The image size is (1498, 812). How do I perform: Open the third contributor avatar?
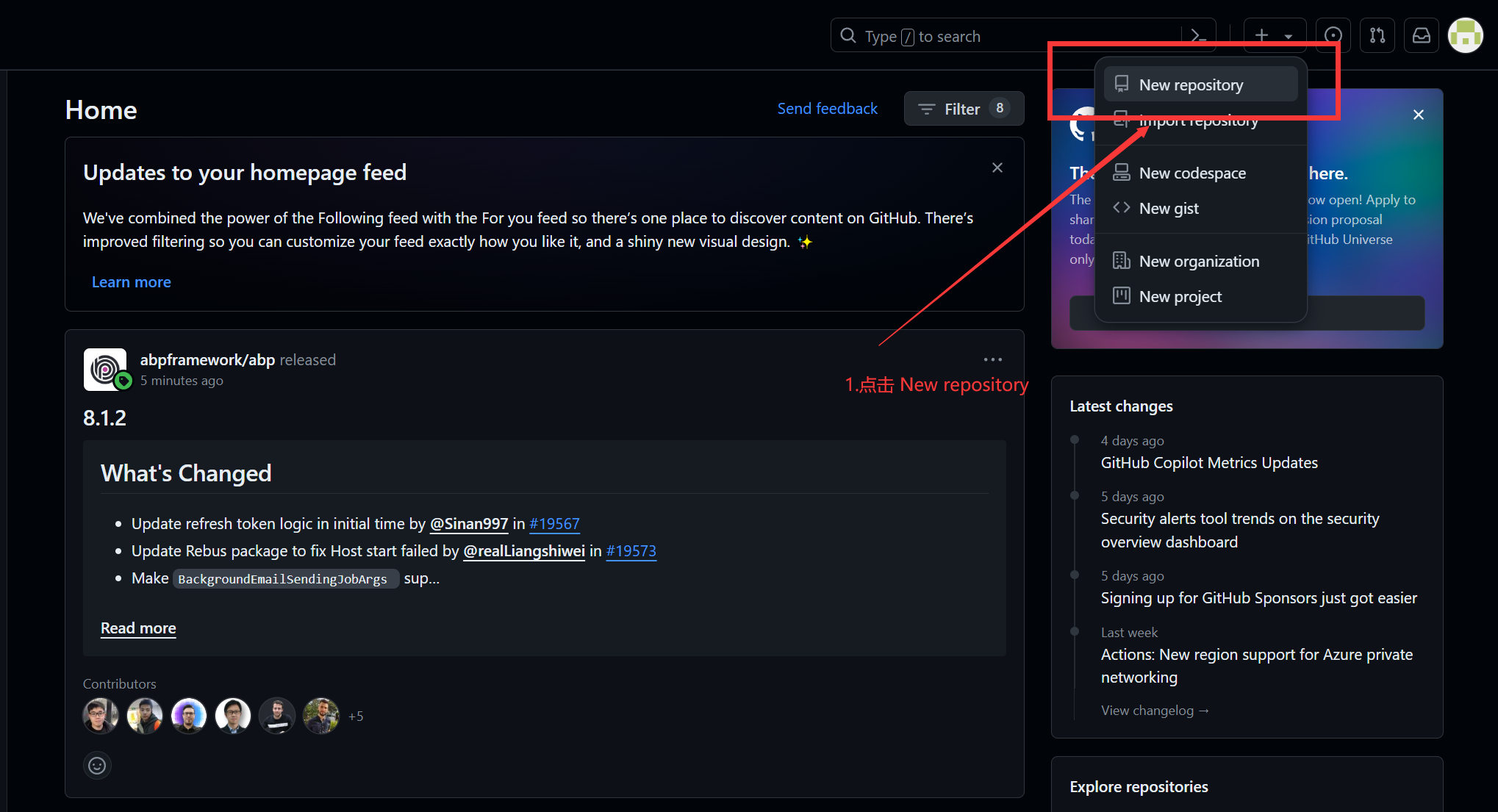point(189,716)
